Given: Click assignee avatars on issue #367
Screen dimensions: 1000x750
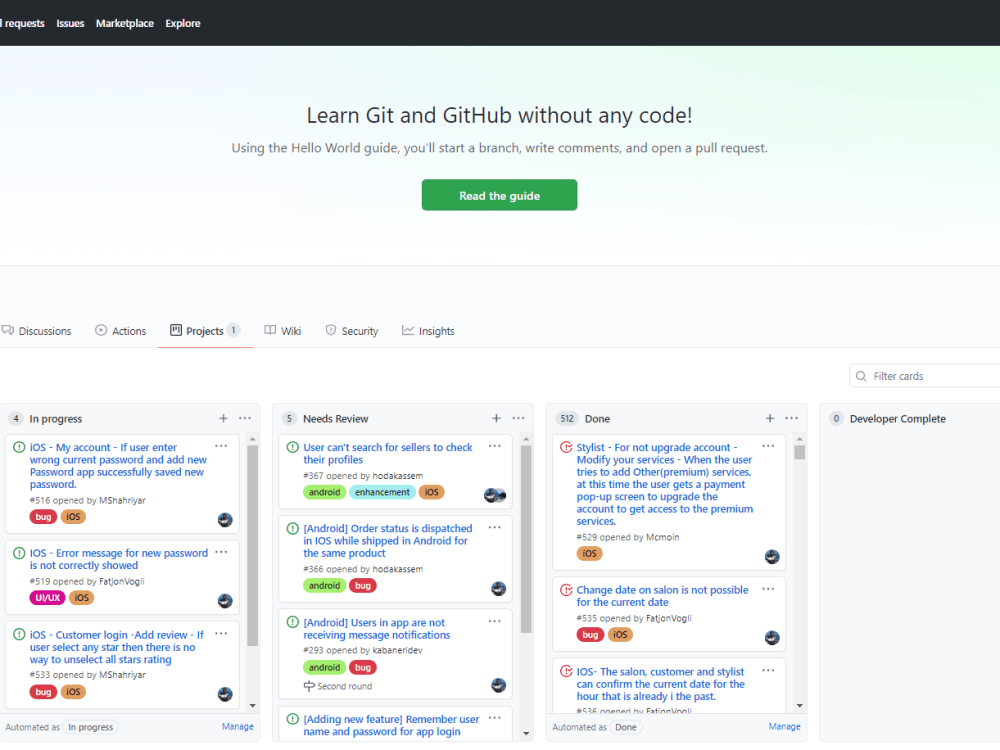Looking at the screenshot, I should 495,495.
